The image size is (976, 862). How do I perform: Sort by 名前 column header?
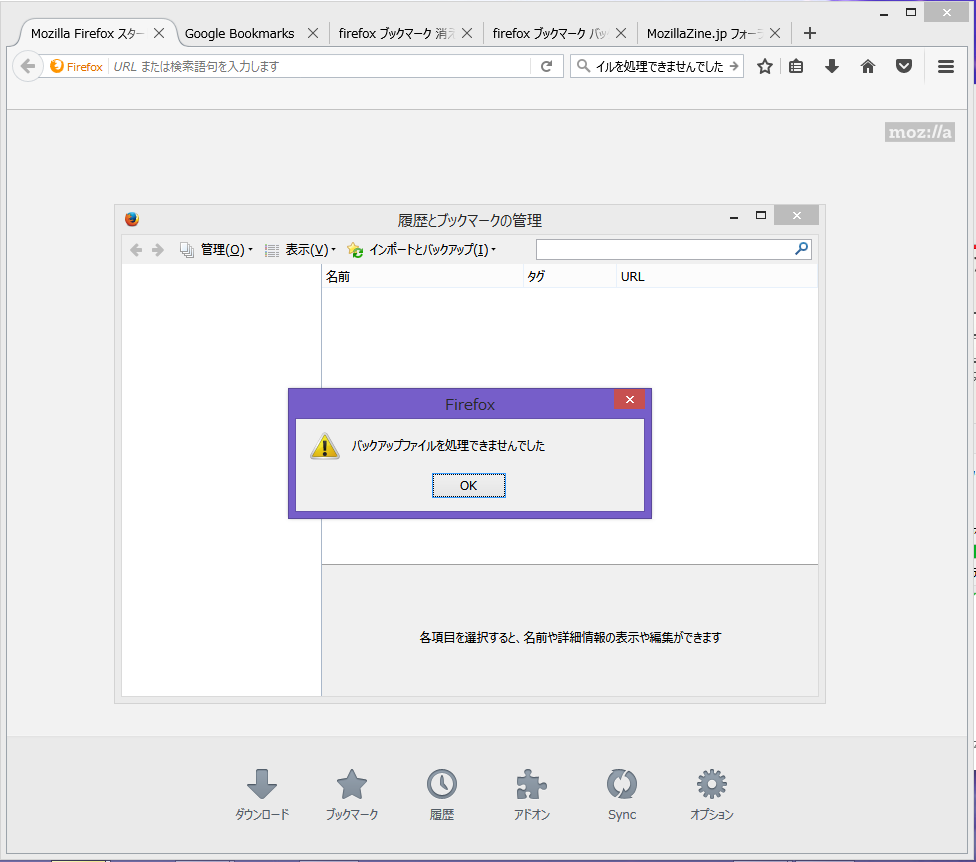pyautogui.click(x=422, y=276)
